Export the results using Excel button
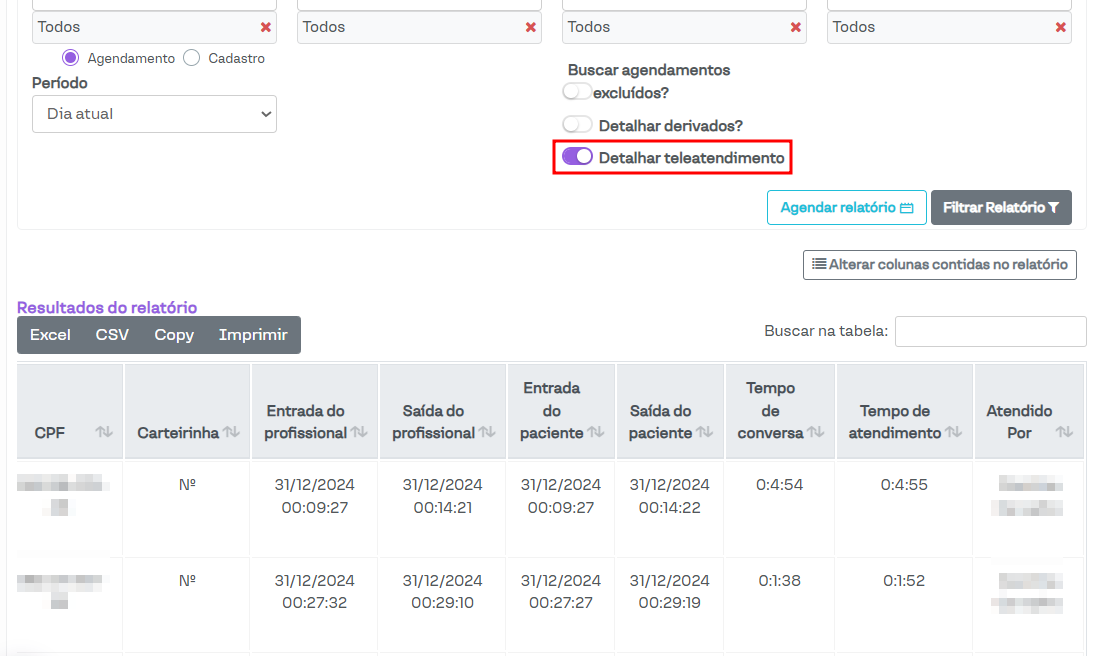This screenshot has height=656, width=1095. (x=50, y=335)
